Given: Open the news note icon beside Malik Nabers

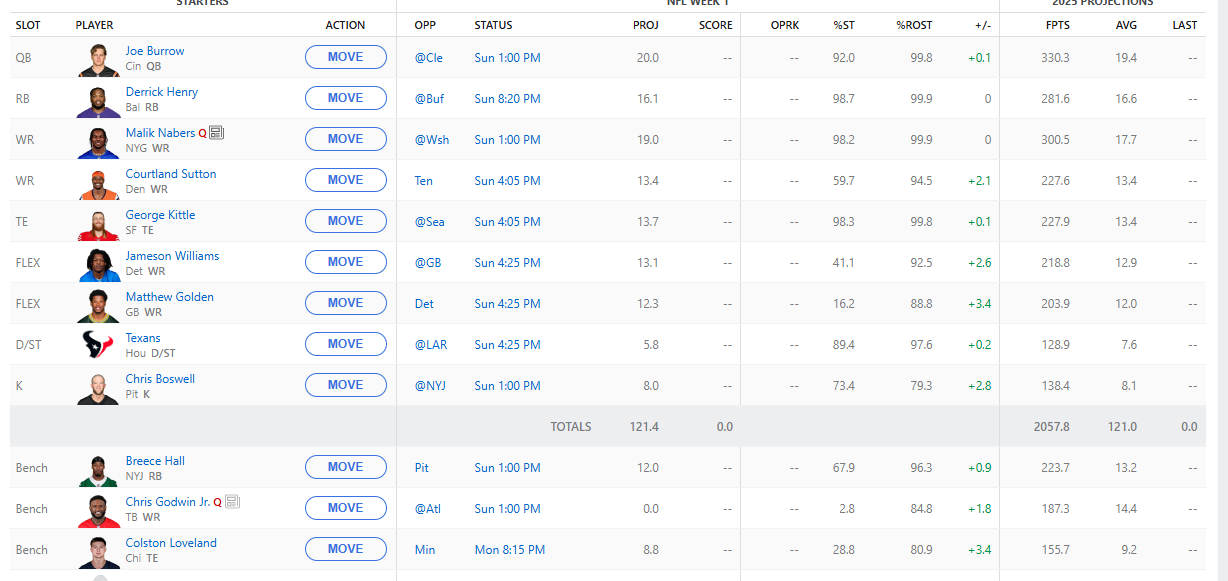Looking at the screenshot, I should click(217, 132).
